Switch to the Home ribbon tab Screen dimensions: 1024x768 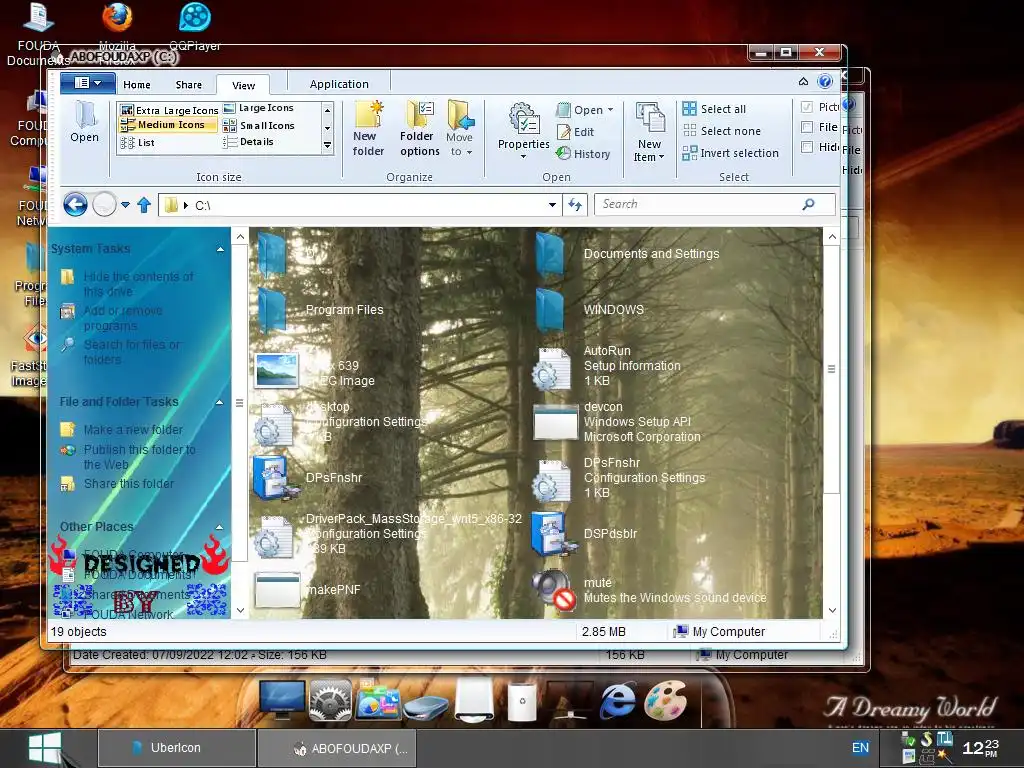tap(136, 85)
